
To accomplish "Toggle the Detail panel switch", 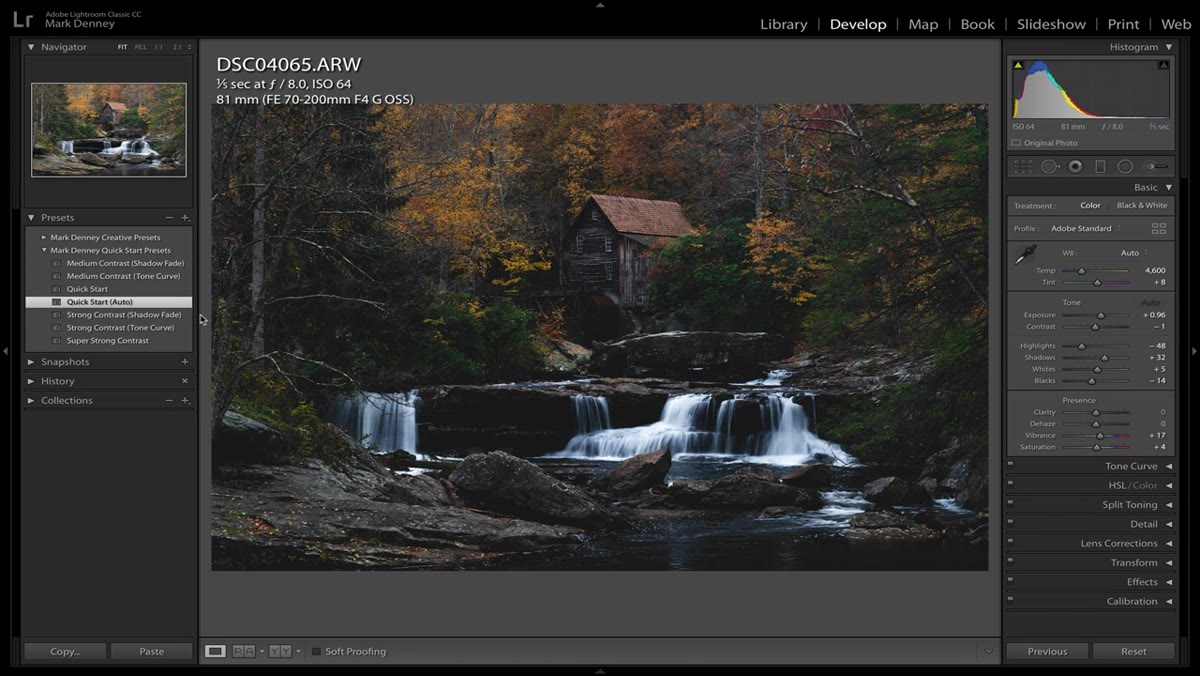I will (x=1011, y=524).
